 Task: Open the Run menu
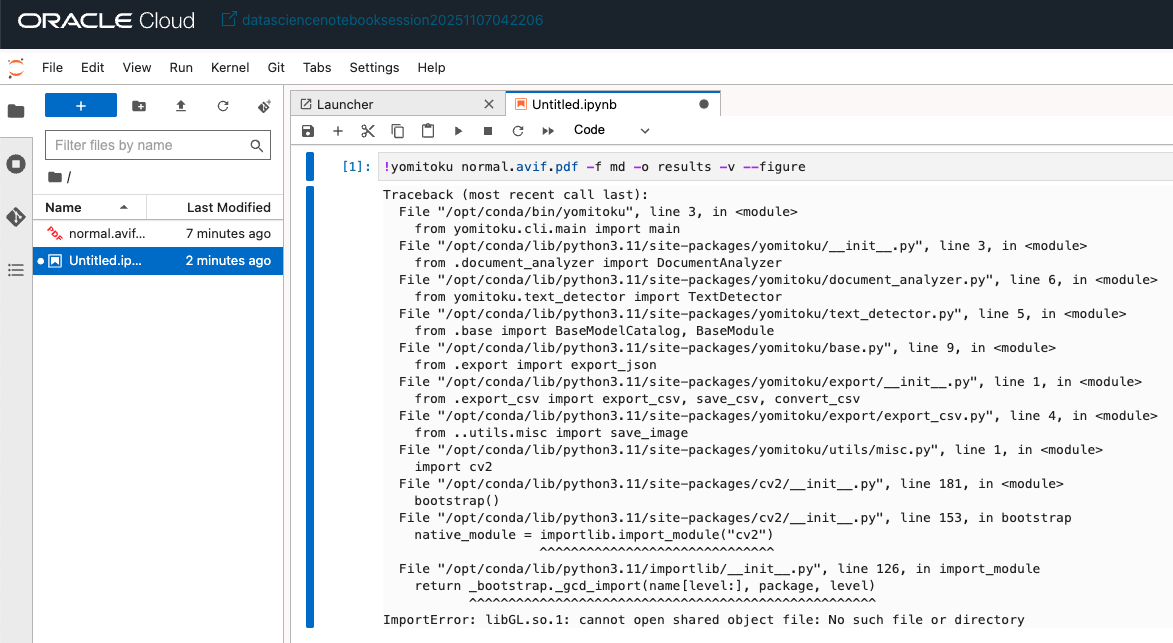(x=181, y=67)
